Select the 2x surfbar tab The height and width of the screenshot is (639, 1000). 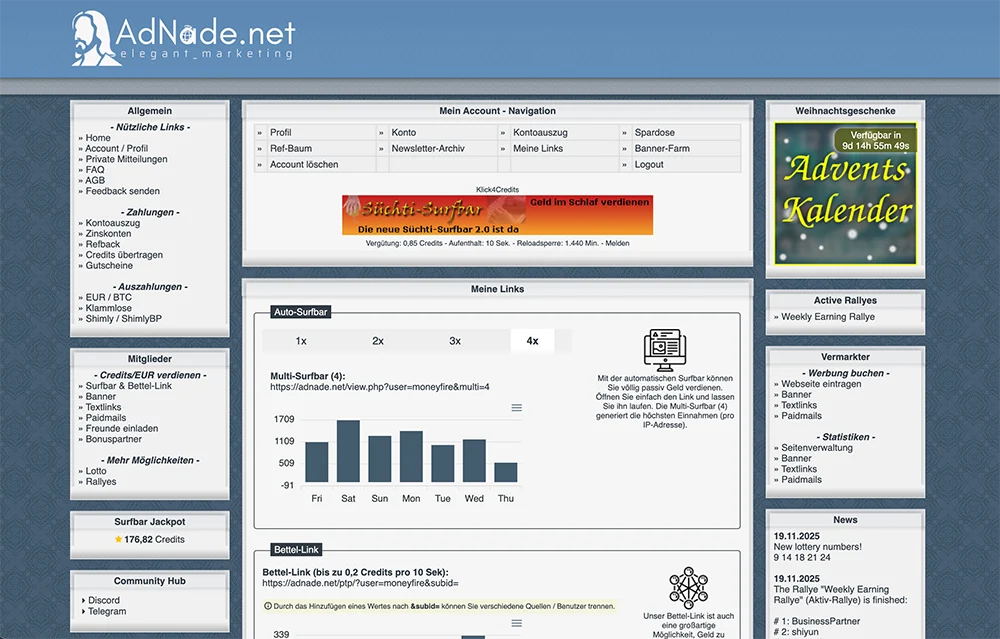coord(378,341)
